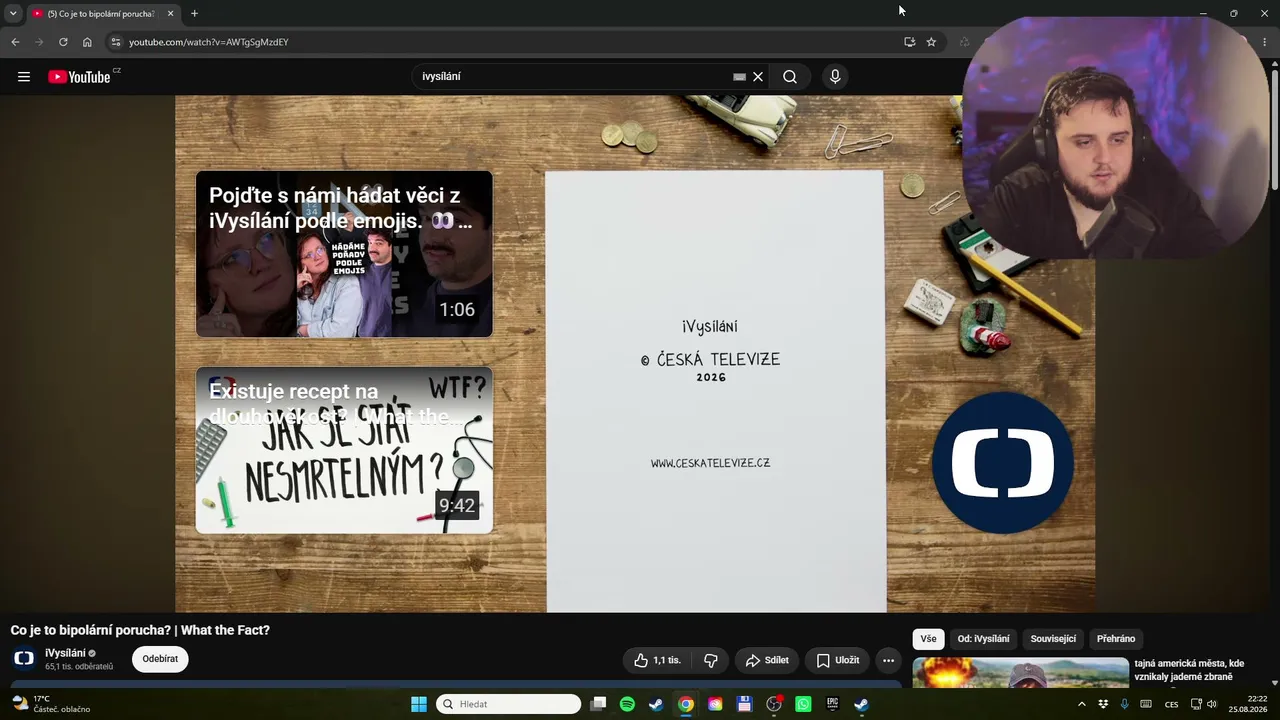Open a new browser tab
The height and width of the screenshot is (720, 1280).
(x=194, y=14)
